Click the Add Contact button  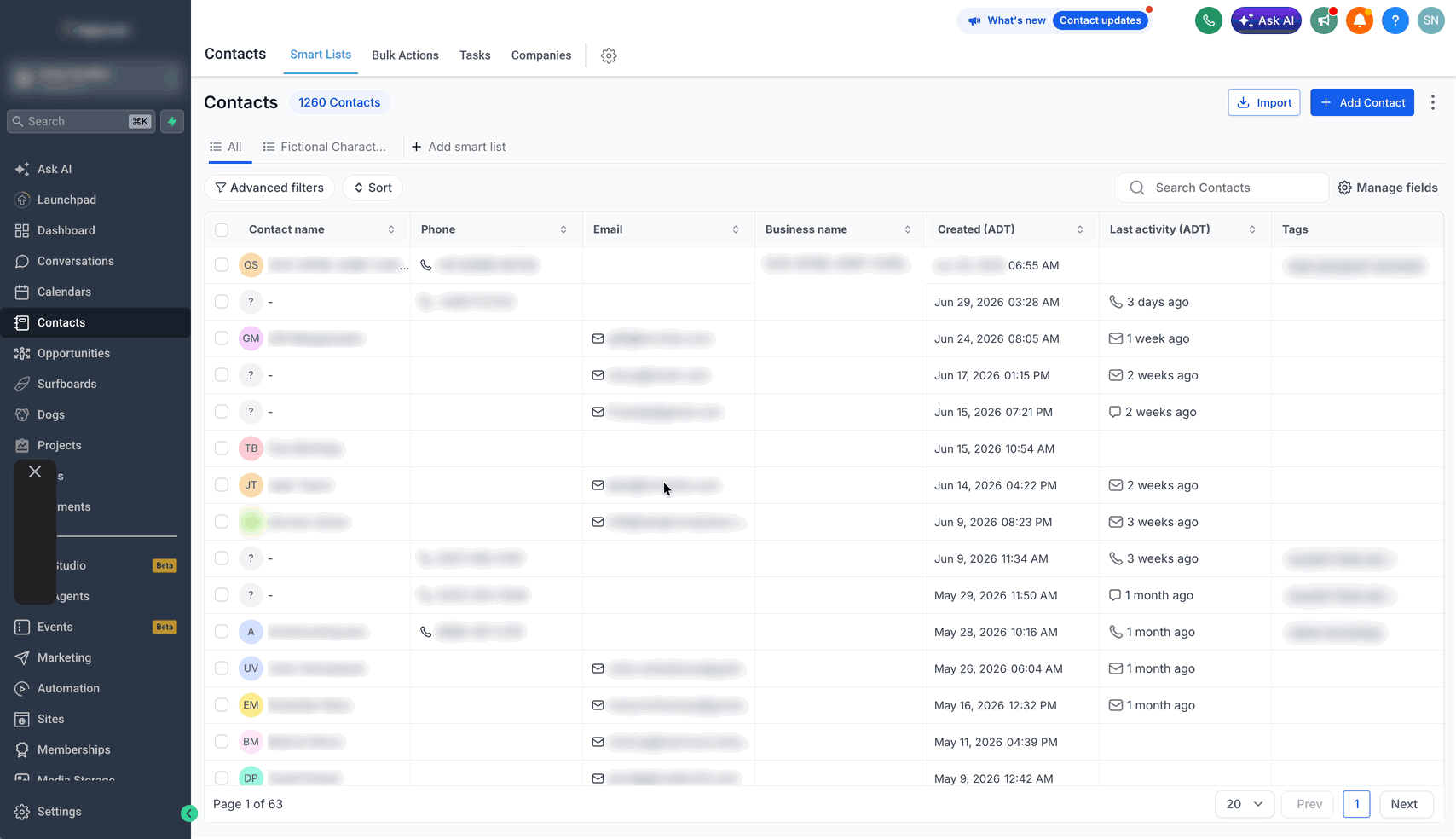click(1362, 102)
